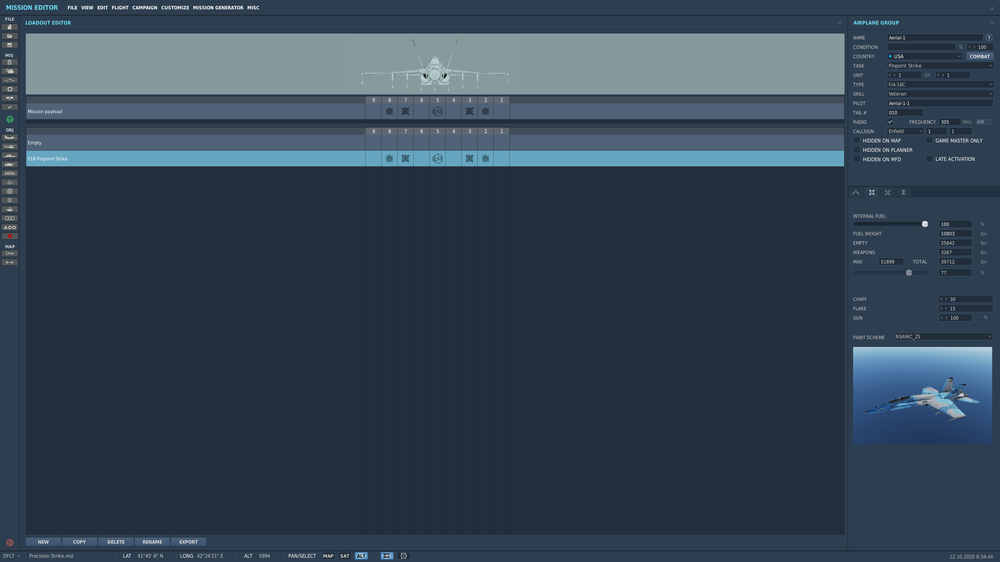The width and height of the screenshot is (1000, 562).
Task: Open the route tab icon in Airplane Group
Action: point(856,192)
